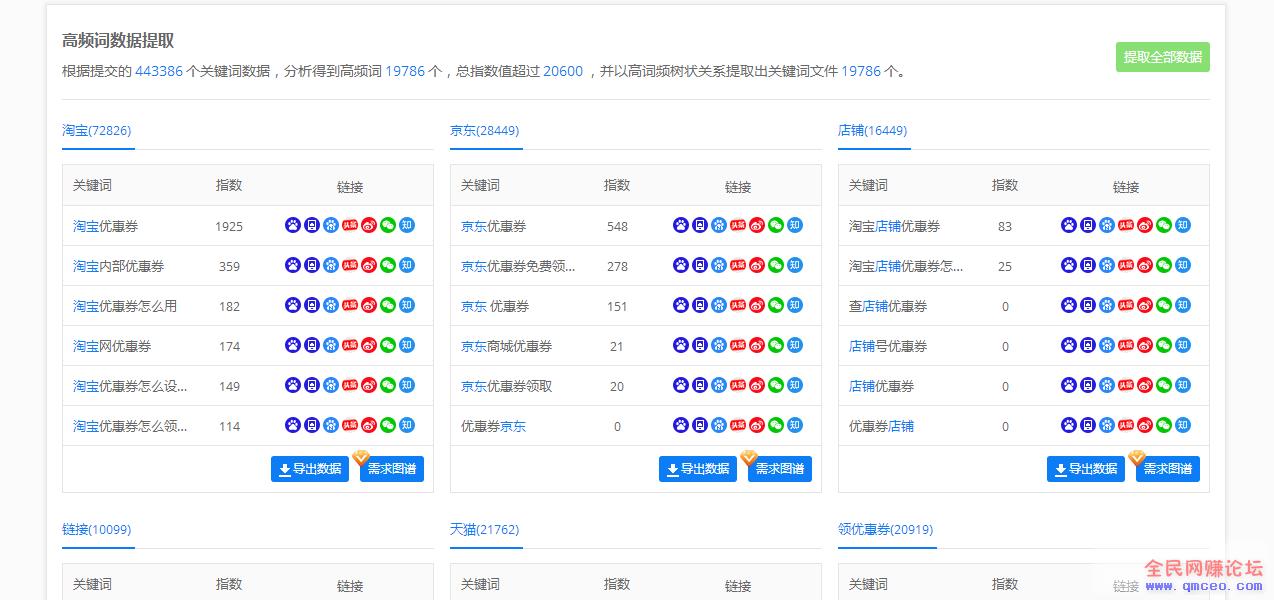Click the 优惠券店铺 keyword
This screenshot has height=600, width=1274.
point(882,427)
